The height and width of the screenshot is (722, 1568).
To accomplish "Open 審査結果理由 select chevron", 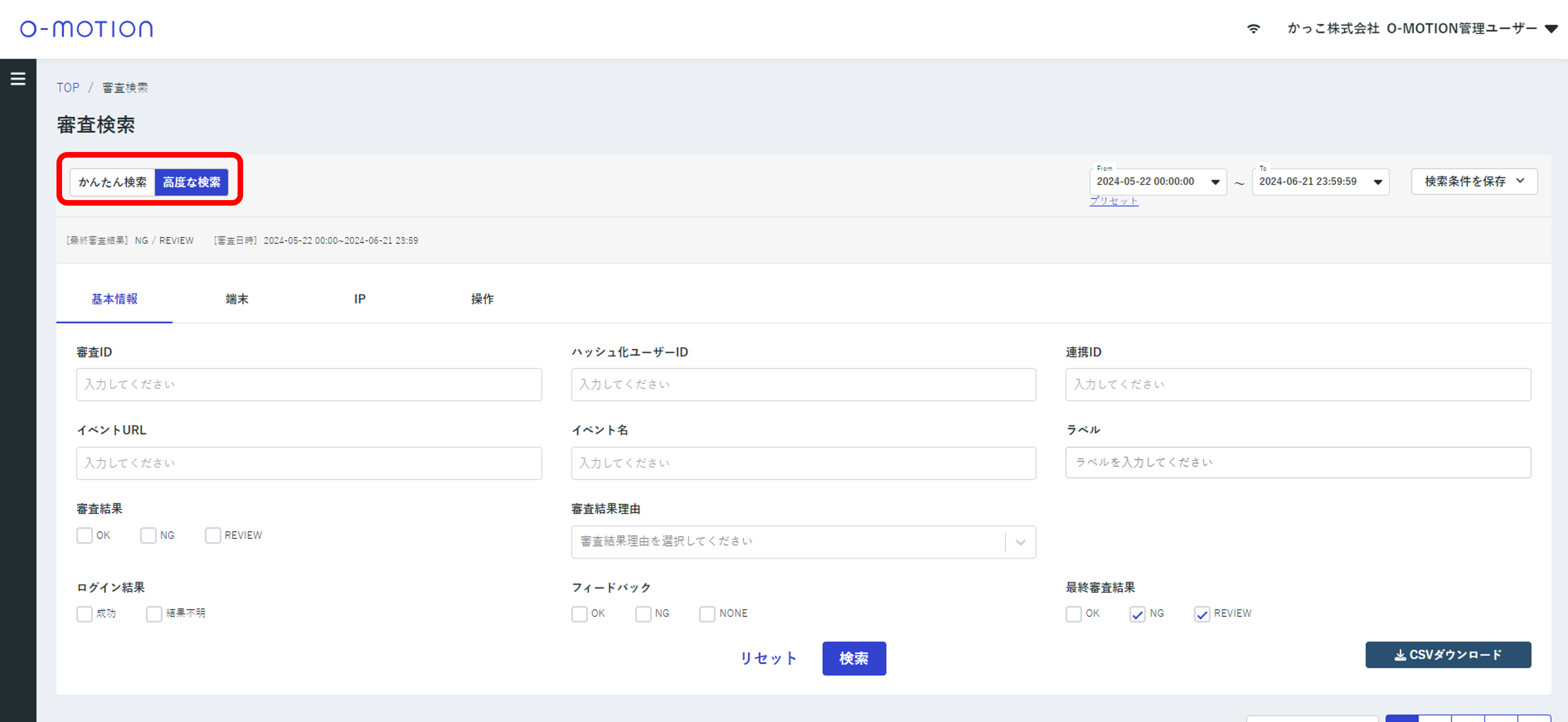I will (1020, 542).
